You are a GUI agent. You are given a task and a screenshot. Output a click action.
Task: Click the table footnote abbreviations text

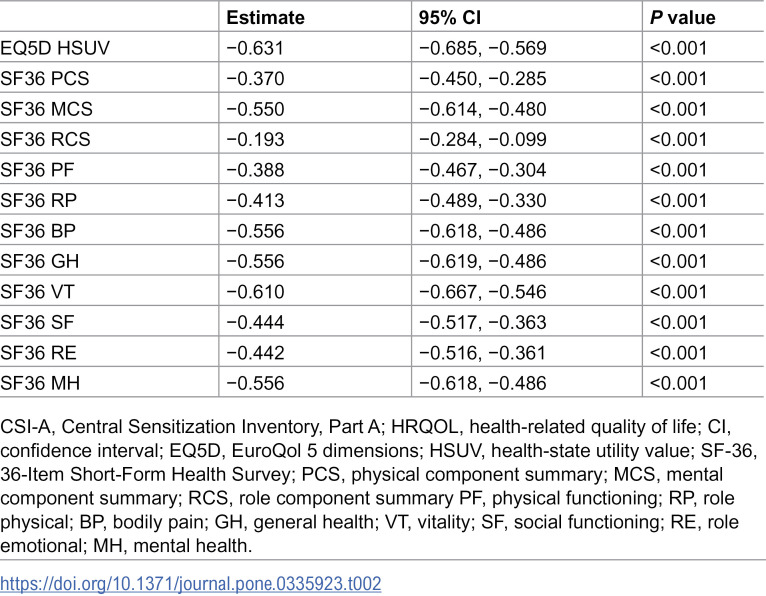pyautogui.click(x=379, y=486)
